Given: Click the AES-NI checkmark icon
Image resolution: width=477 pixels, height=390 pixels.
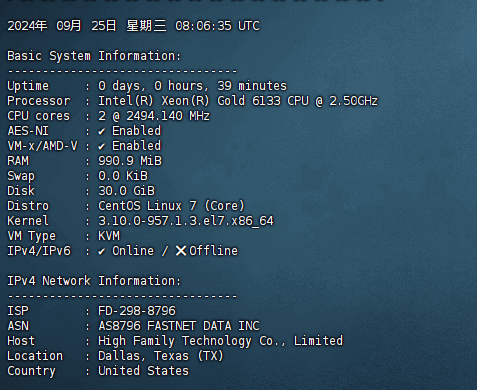Looking at the screenshot, I should [102, 132].
